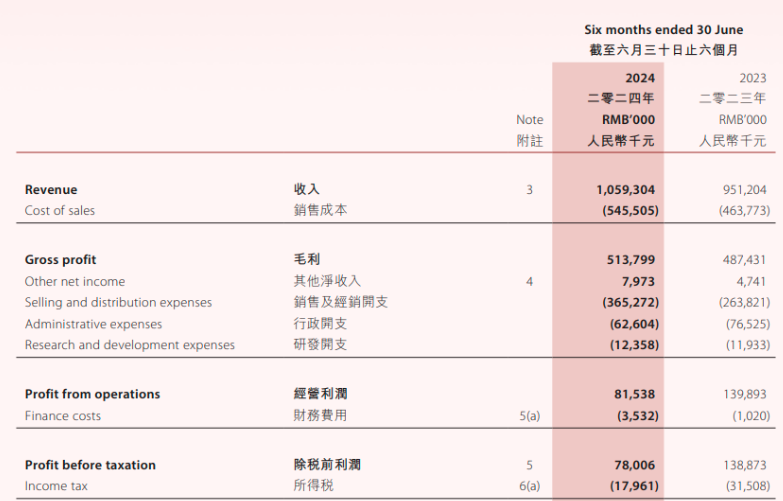Select the Chinese label 毛利

tap(307, 259)
